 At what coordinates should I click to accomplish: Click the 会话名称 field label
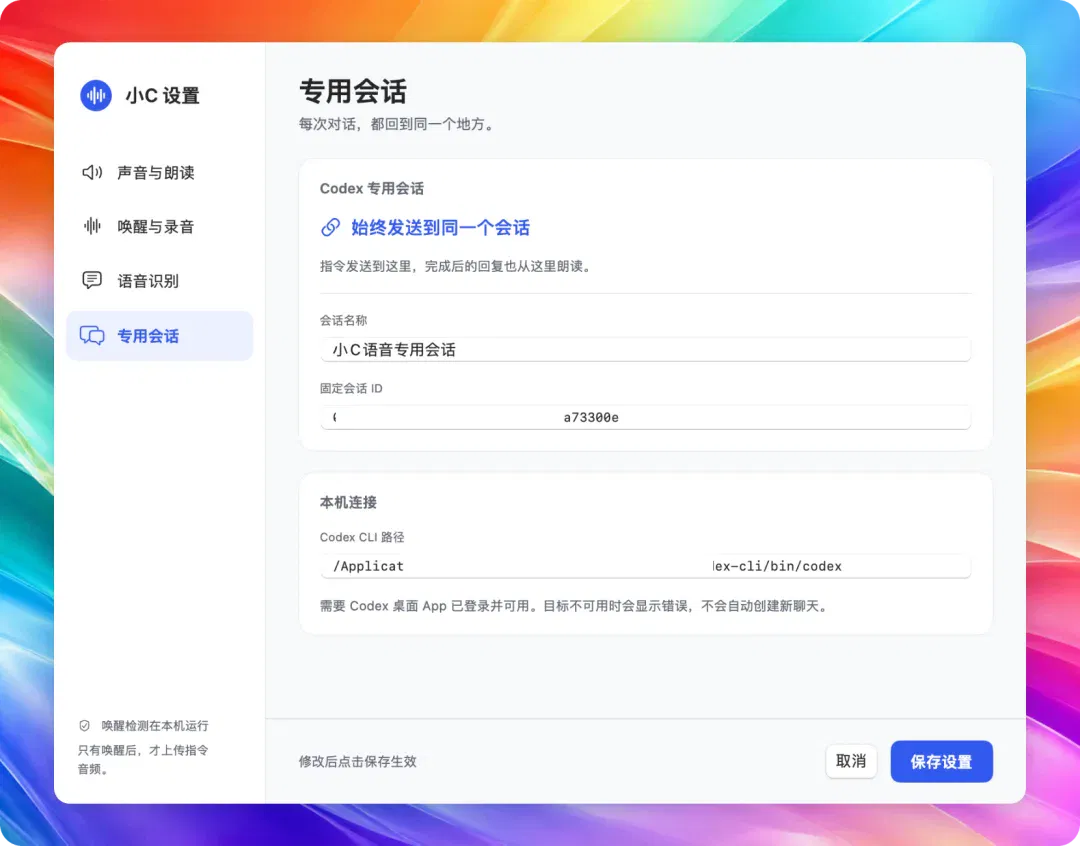344,320
